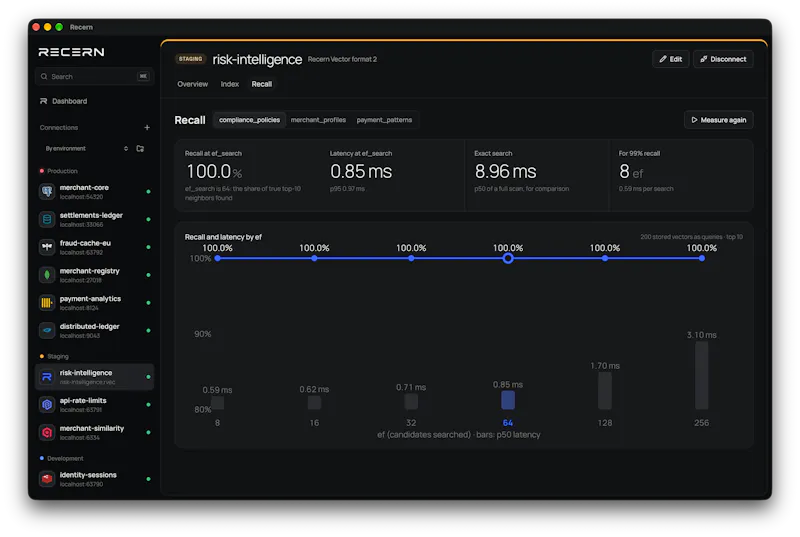The height and width of the screenshot is (537, 800).
Task: Select the compliance_policies collection tab
Action: pos(249,120)
